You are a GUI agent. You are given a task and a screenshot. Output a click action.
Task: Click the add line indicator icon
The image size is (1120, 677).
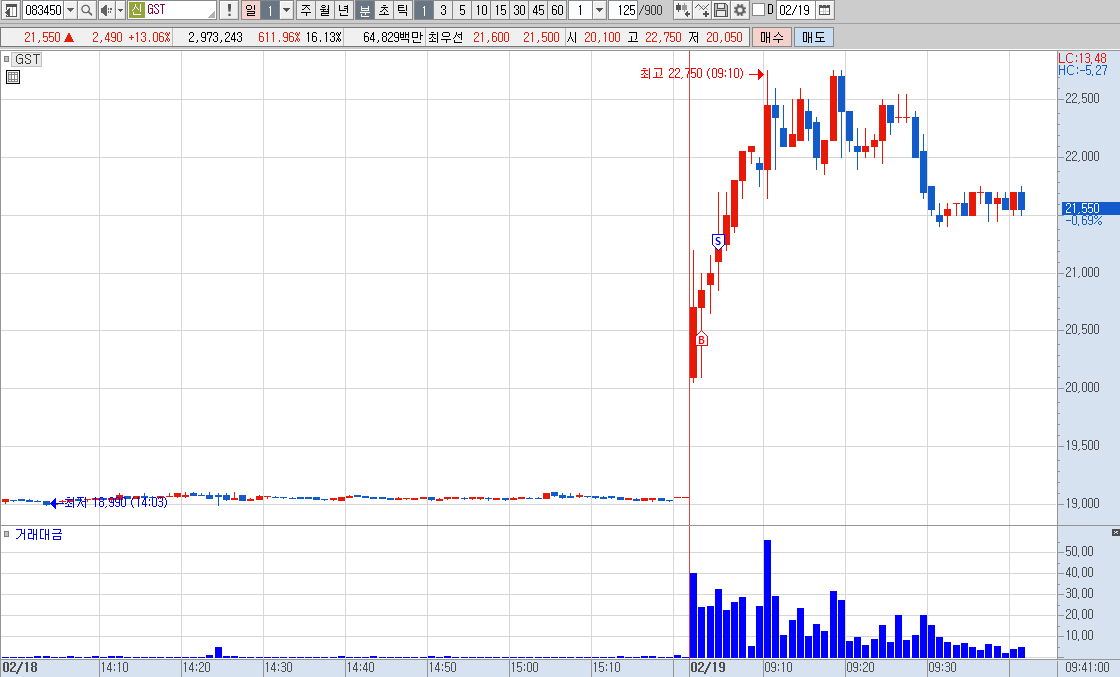[x=702, y=10]
